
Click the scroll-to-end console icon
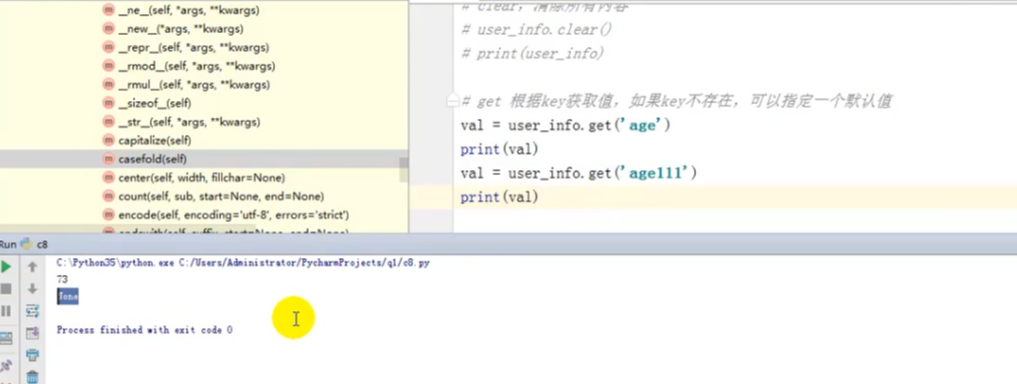click(x=32, y=333)
